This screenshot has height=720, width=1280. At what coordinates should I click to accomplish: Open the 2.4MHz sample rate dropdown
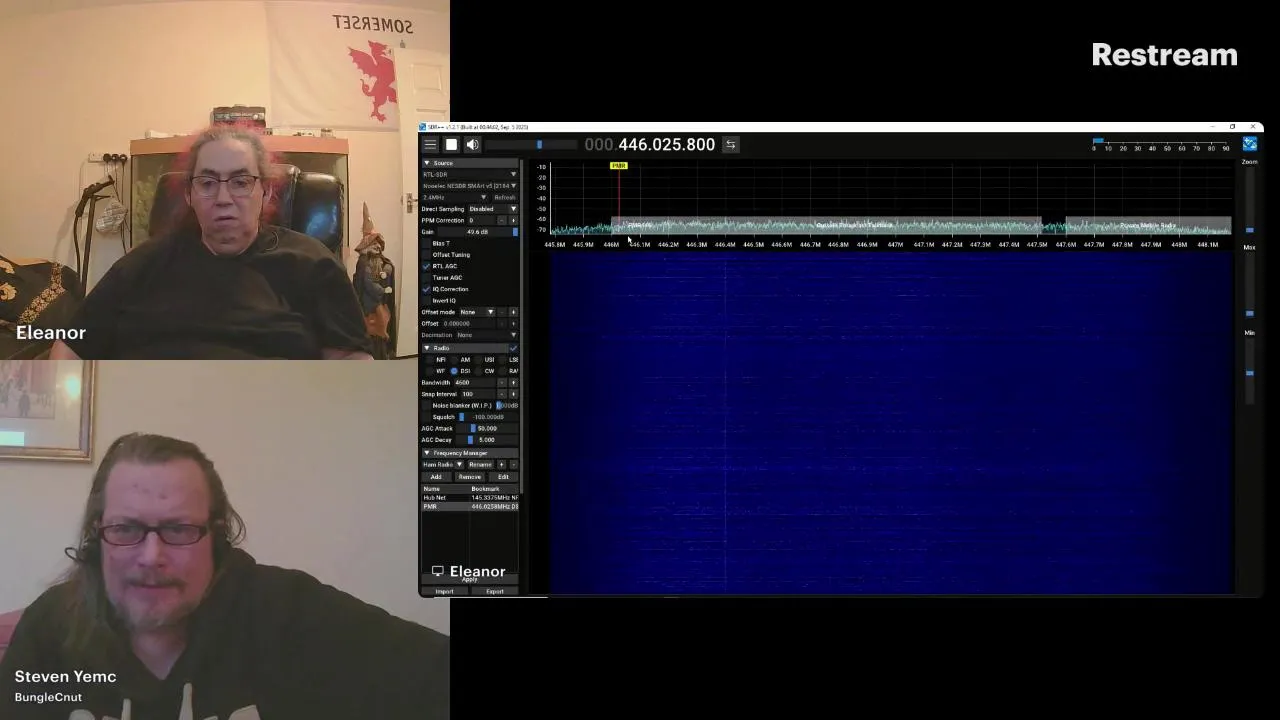(455, 197)
